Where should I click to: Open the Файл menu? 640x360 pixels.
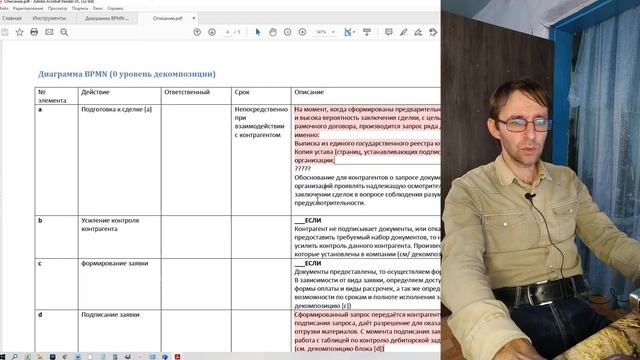(x=4, y=8)
